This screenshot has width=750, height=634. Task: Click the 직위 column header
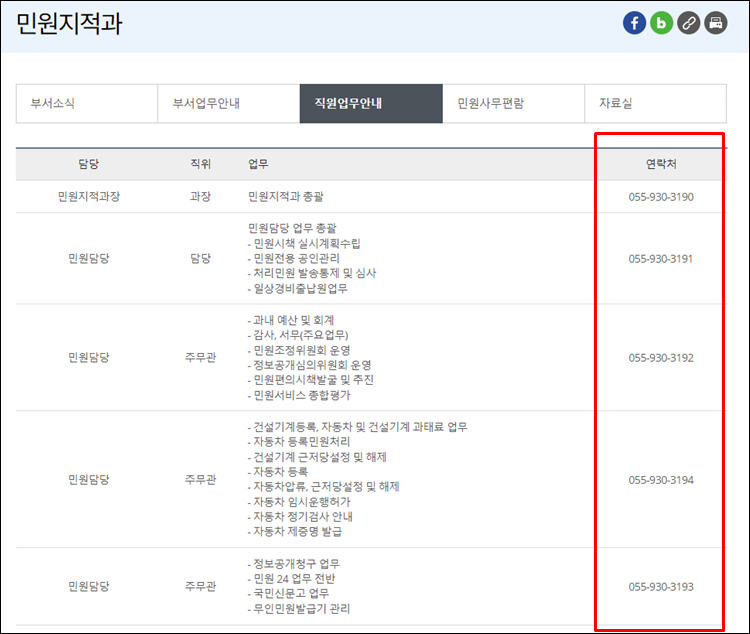pyautogui.click(x=200, y=164)
